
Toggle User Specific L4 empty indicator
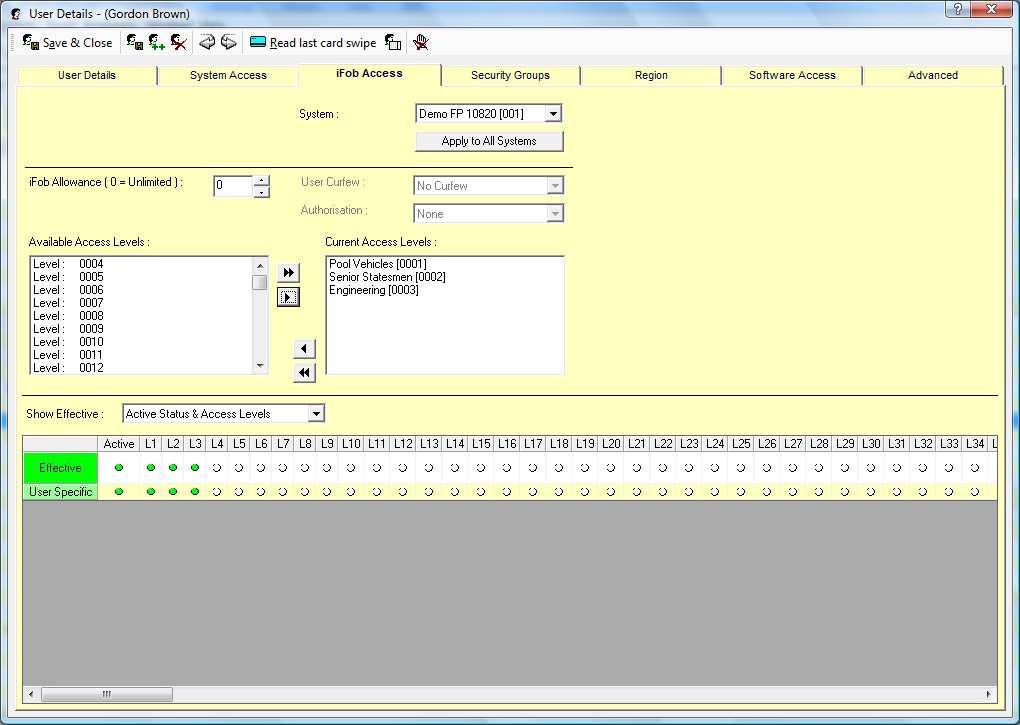point(217,492)
